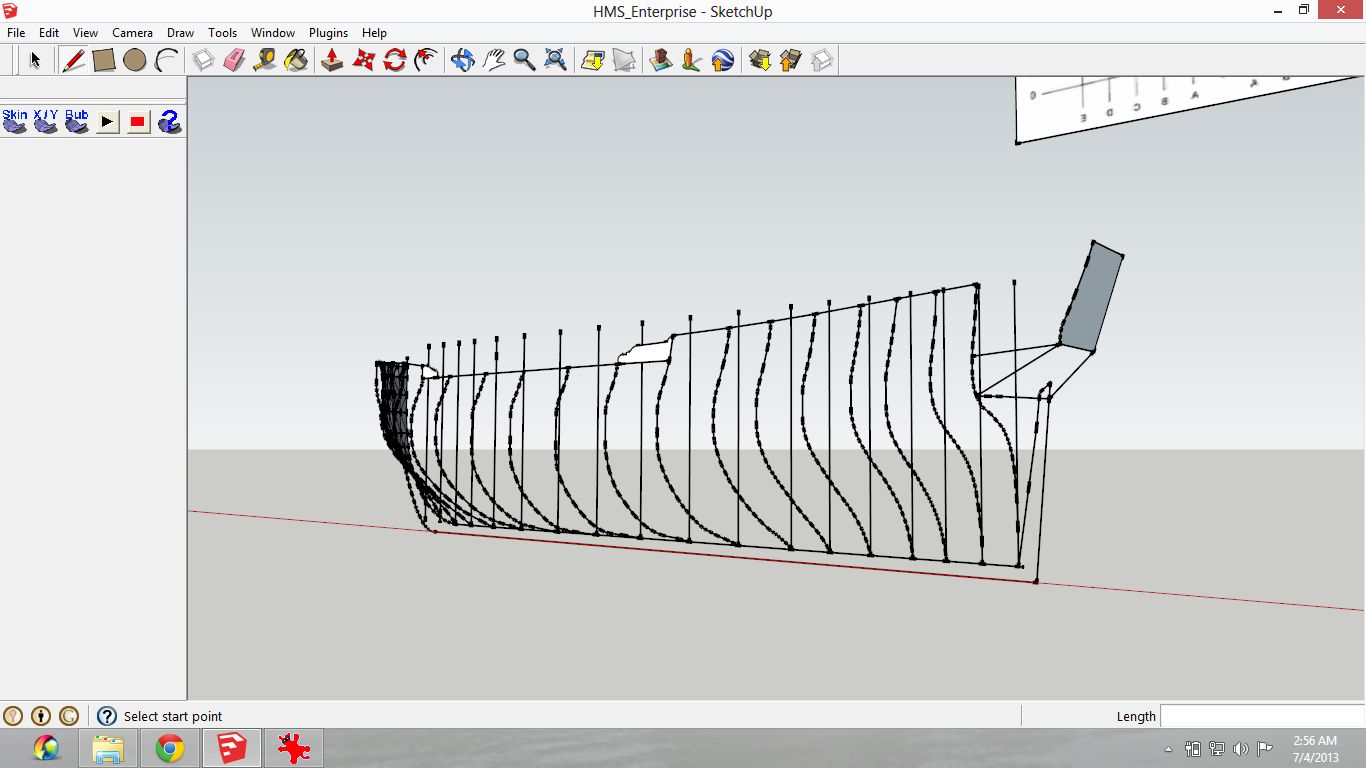The height and width of the screenshot is (768, 1366).
Task: Open File Explorer from taskbar
Action: coord(108,748)
